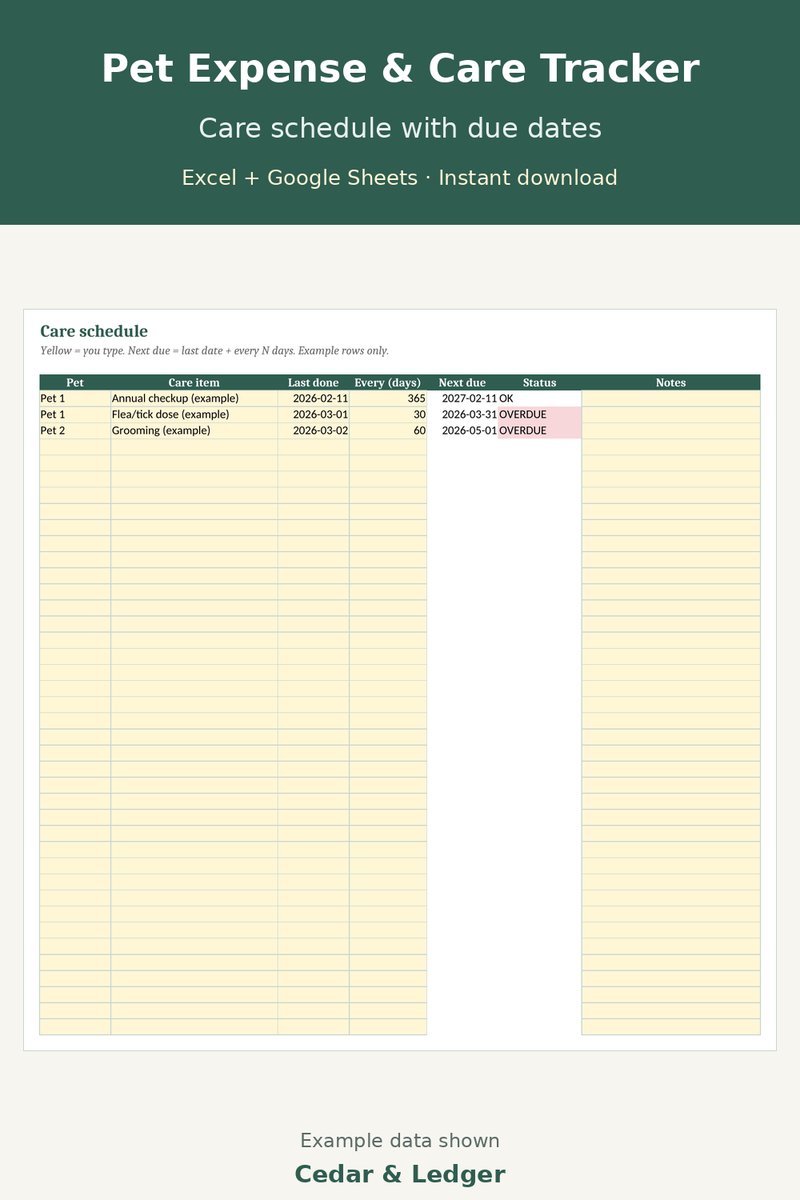
Task: Click the '2027-02-11' next due cell
Action: [x=462, y=398]
